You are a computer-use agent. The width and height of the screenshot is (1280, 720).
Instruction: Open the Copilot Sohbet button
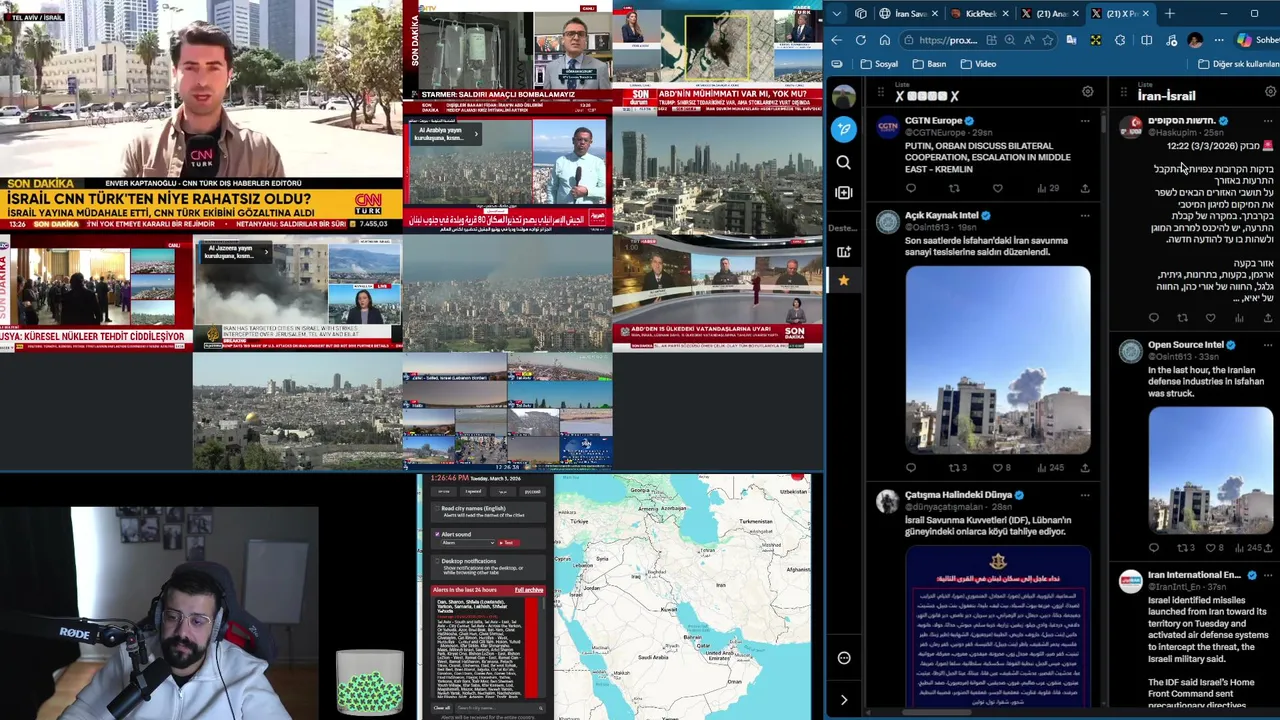(1257, 40)
